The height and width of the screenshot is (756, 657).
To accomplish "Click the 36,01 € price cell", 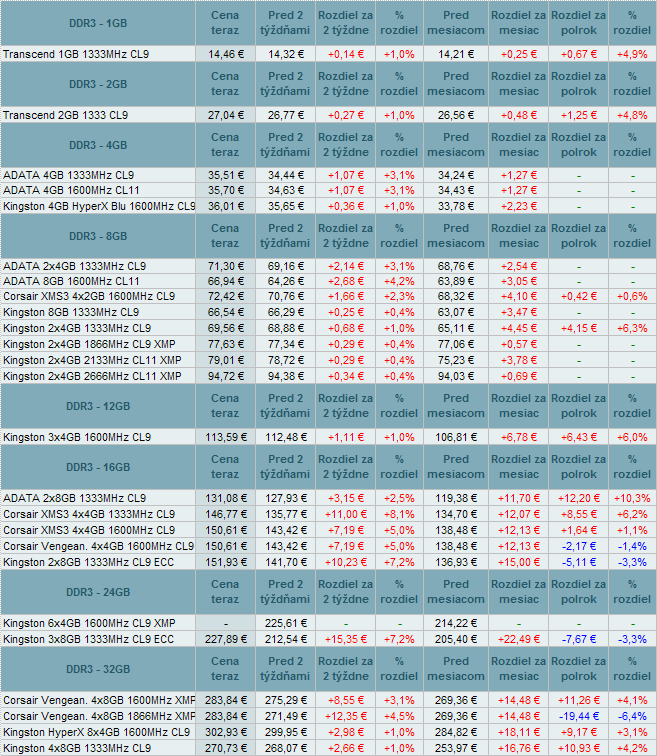I will tap(226, 206).
